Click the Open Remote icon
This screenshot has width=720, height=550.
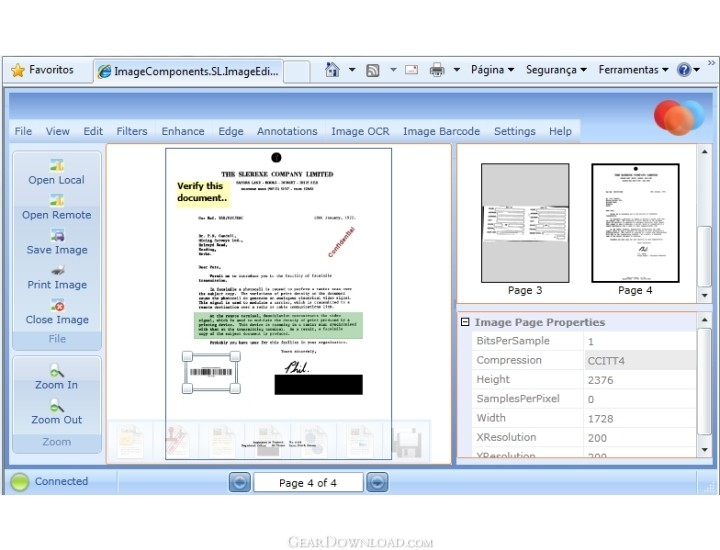tap(57, 200)
